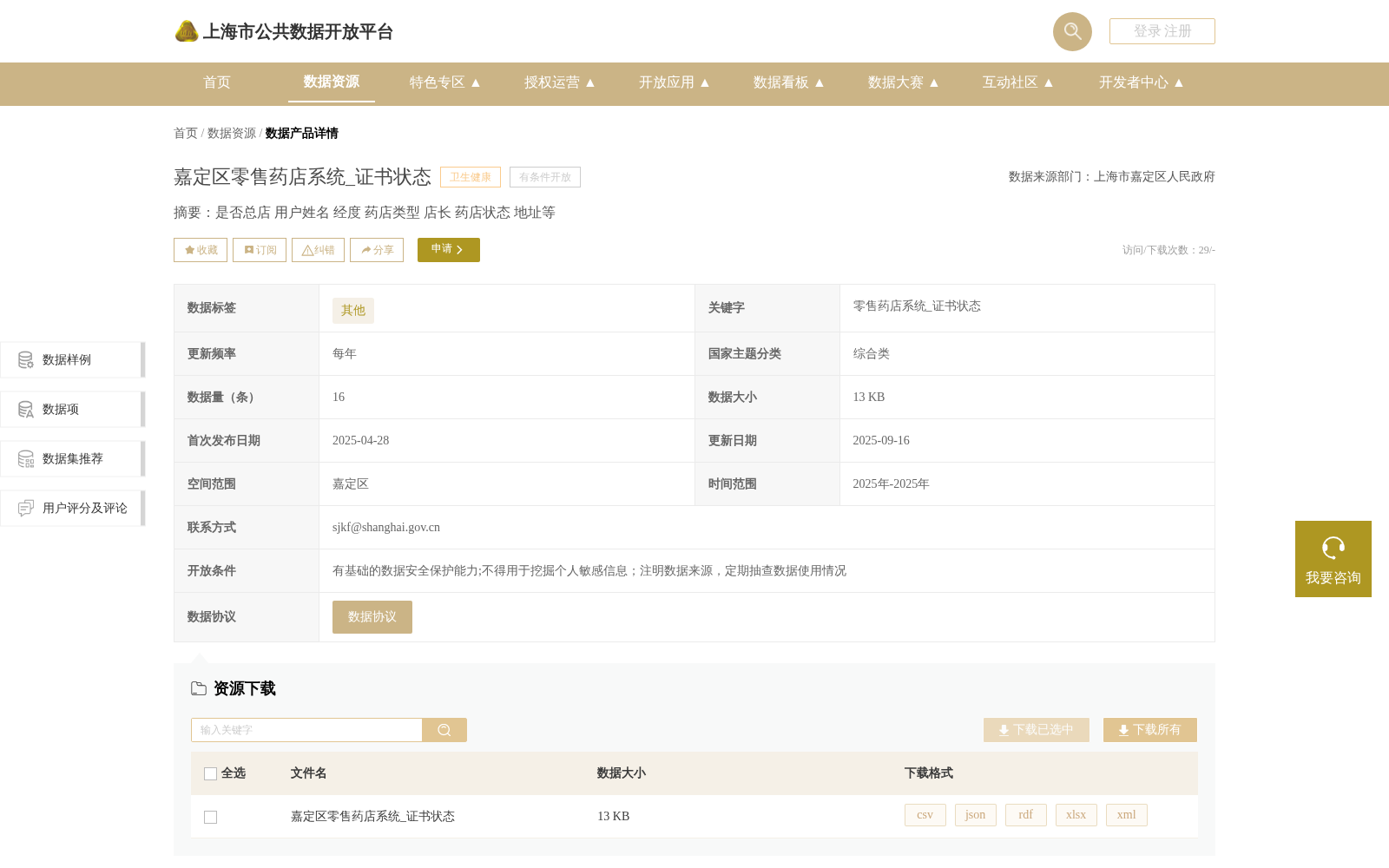Click the 访问/下载次数 counter text

pyautogui.click(x=1168, y=250)
